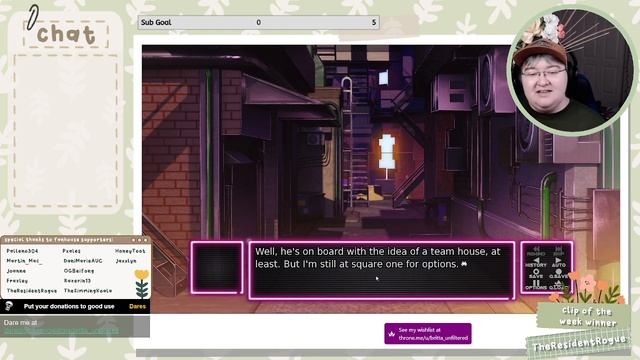Open the Save menu

click(x=536, y=273)
